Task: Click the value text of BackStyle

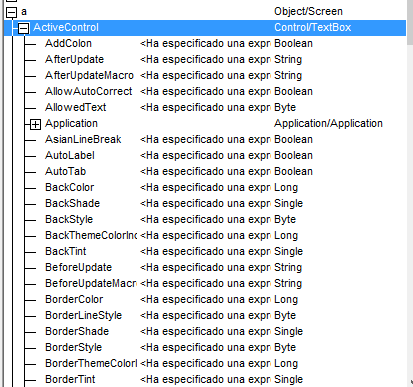Action: pos(205,220)
